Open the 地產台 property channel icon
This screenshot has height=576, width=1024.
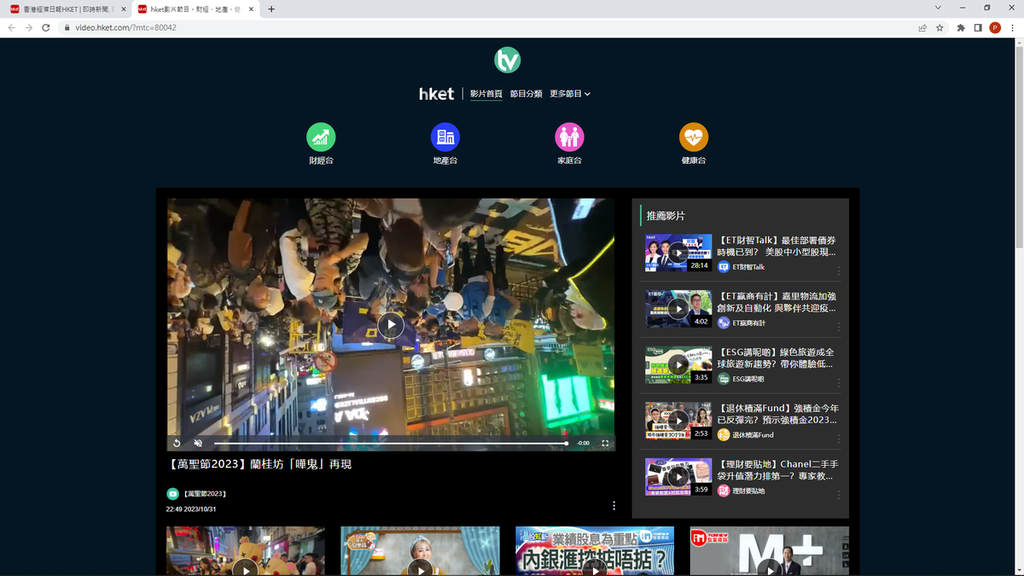pyautogui.click(x=445, y=137)
